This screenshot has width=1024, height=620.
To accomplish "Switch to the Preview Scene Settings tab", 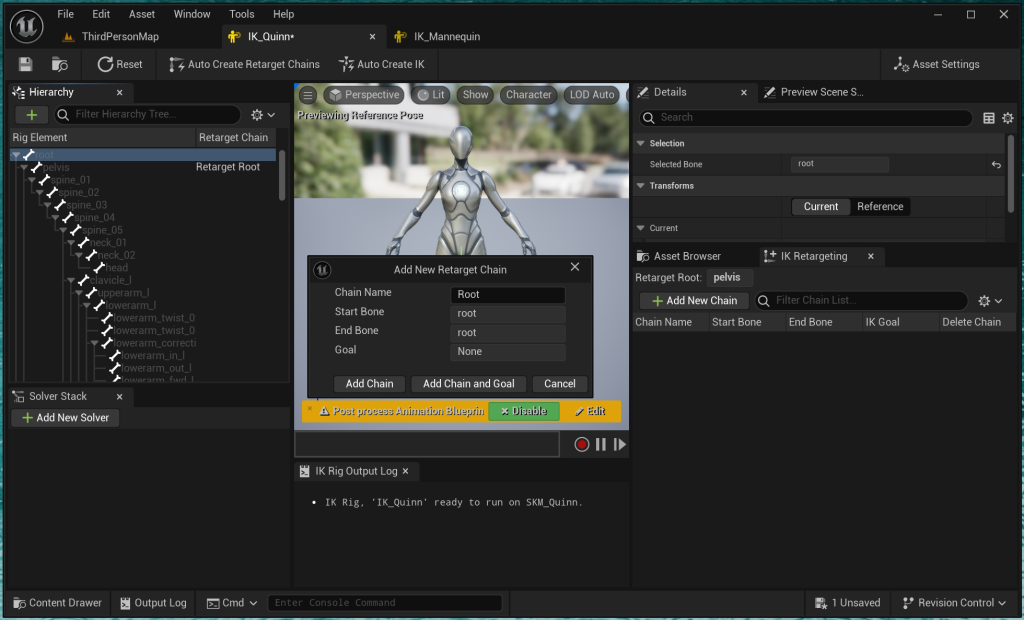I will tap(814, 92).
